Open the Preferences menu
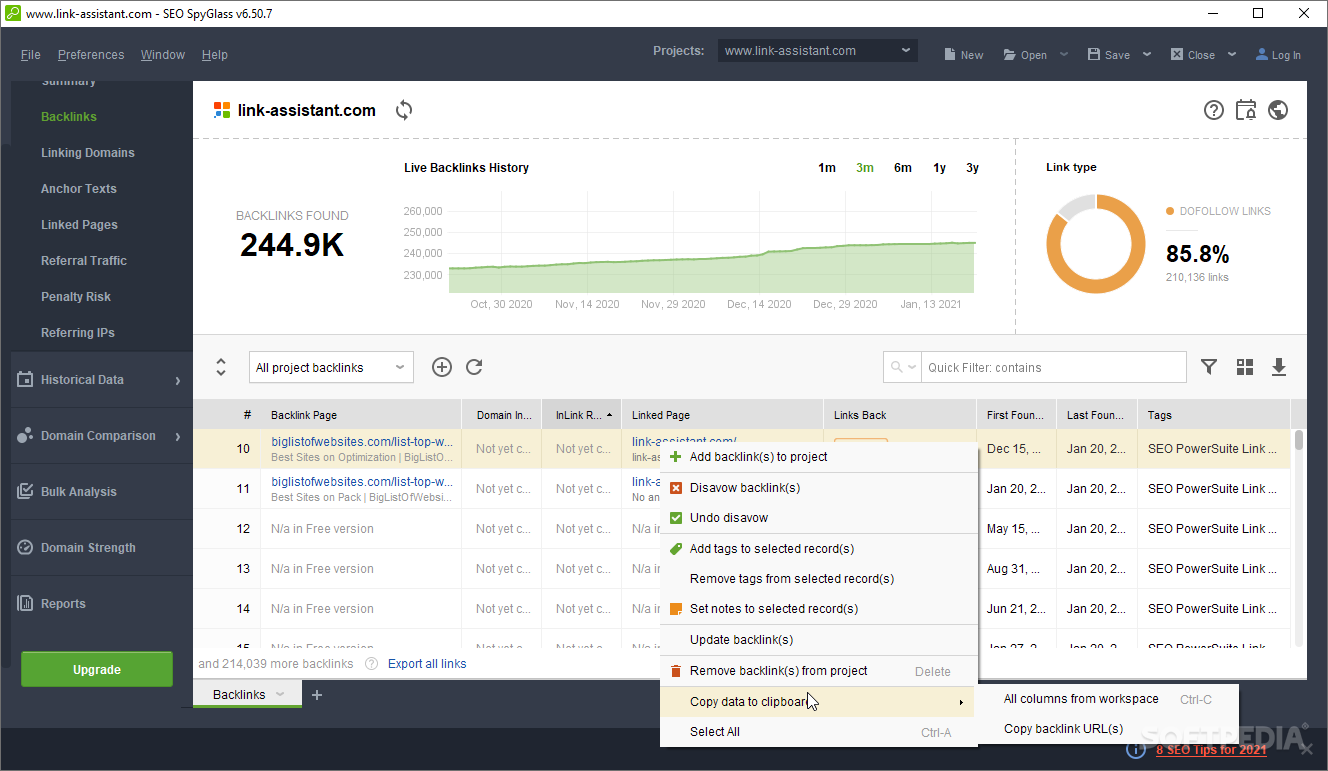 tap(91, 55)
